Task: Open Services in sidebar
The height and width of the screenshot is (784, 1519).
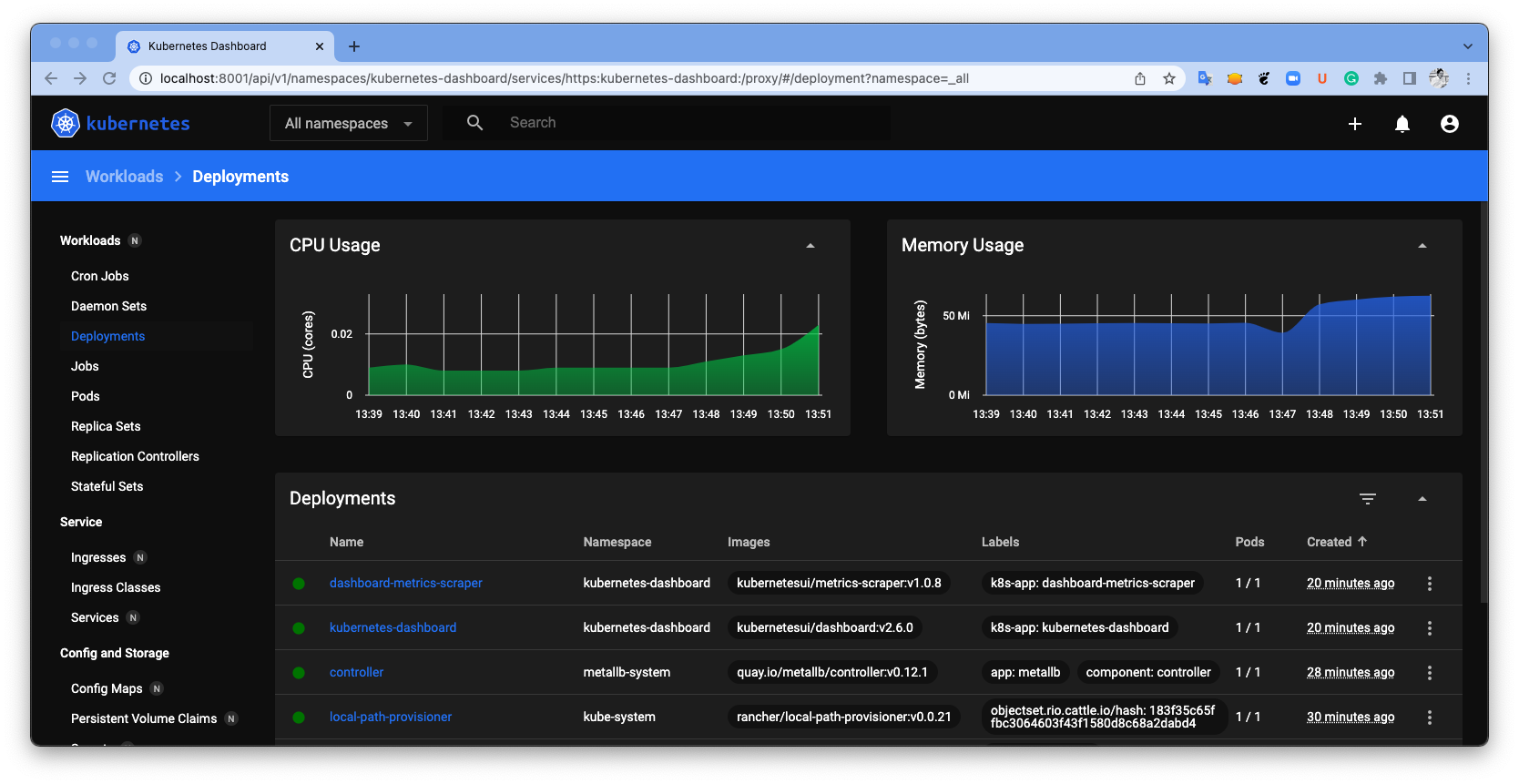Action: 95,617
